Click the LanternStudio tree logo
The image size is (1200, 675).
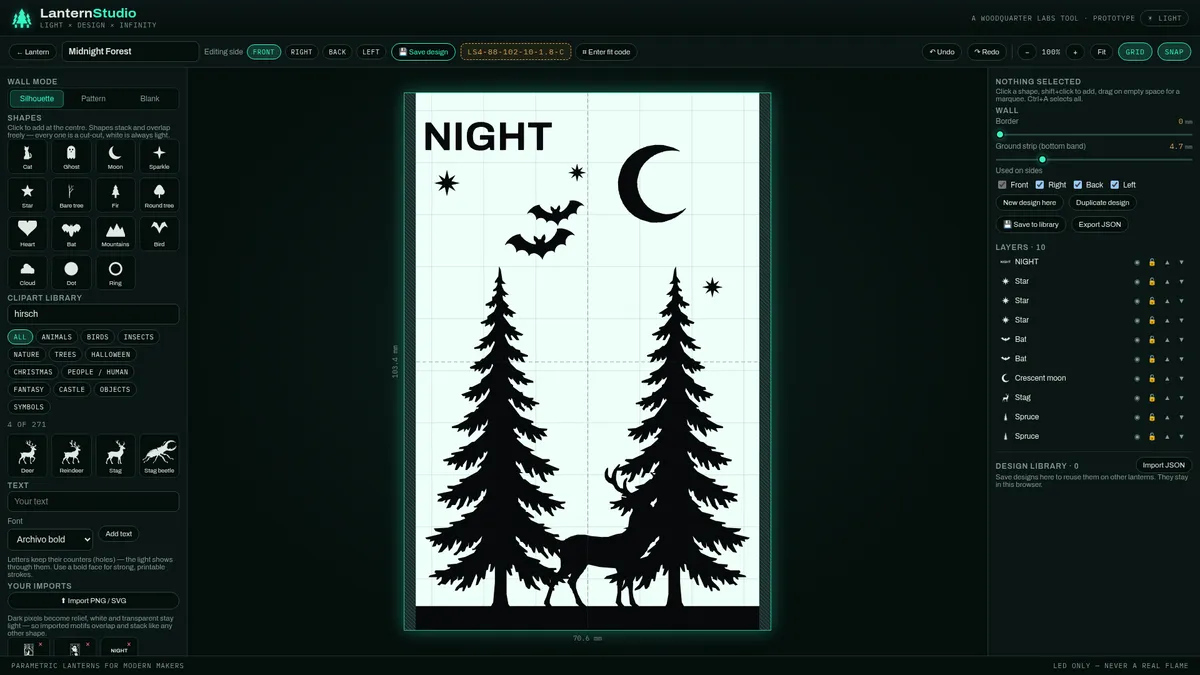(x=21, y=17)
